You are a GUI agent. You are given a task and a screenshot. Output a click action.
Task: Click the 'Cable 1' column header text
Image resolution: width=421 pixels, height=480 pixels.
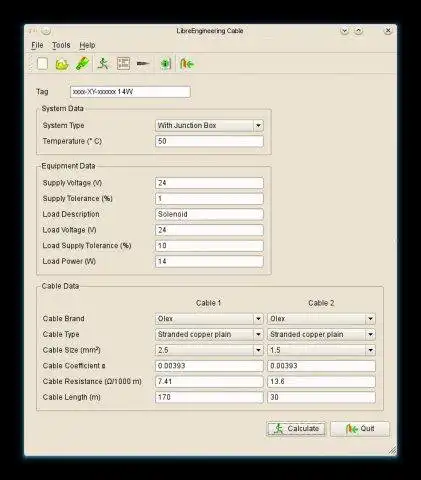(208, 303)
